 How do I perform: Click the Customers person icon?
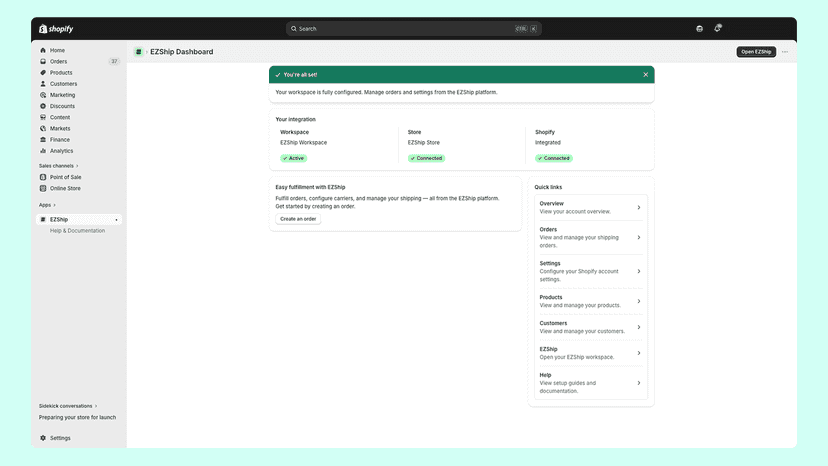[x=43, y=83]
